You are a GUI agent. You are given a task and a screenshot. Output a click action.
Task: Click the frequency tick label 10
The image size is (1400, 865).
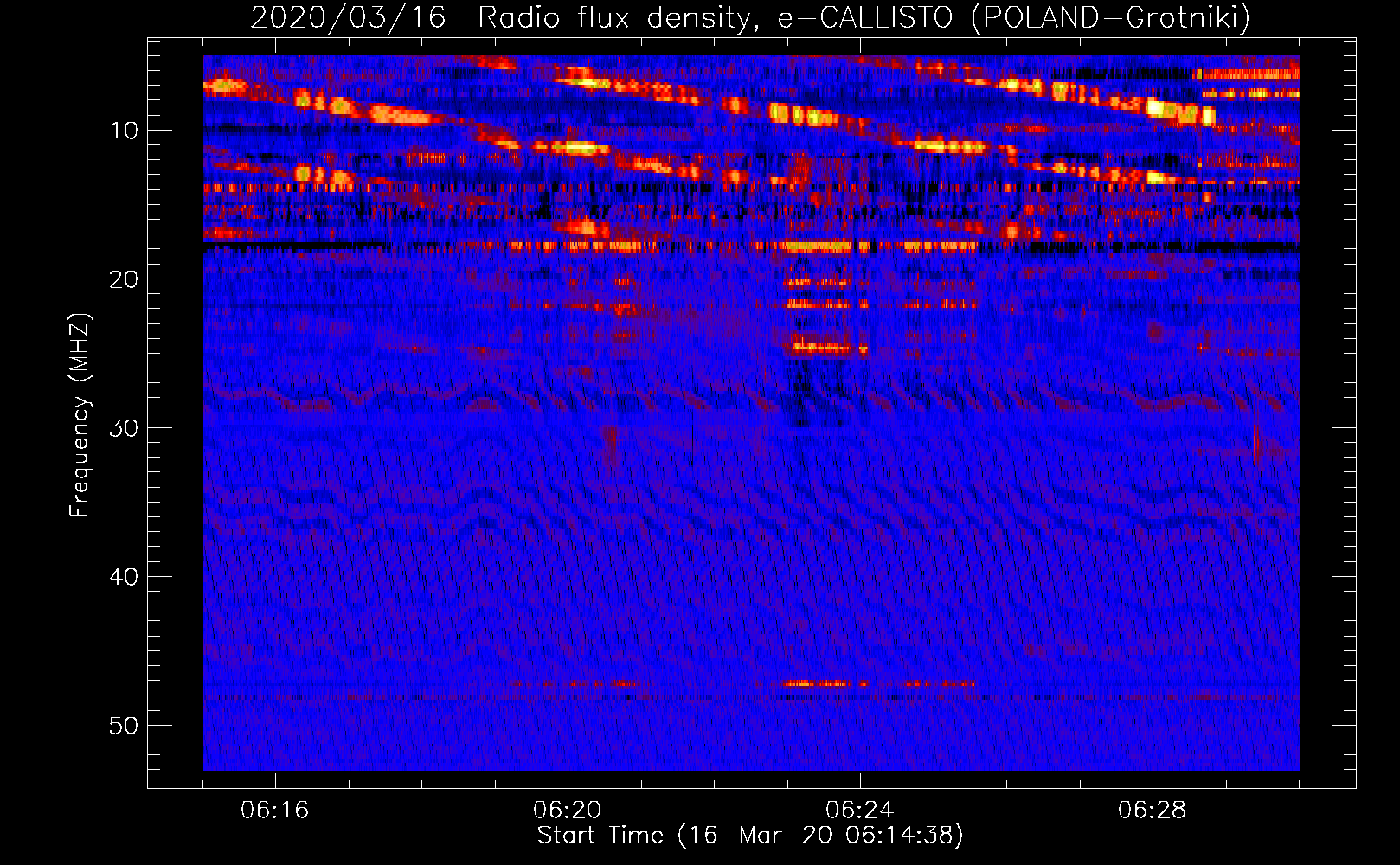pos(124,131)
